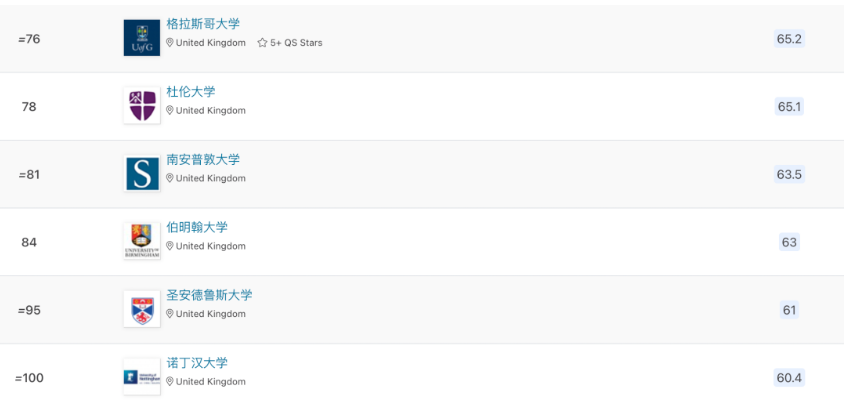
Task: Click the 65.1 score for Durham
Action: point(789,107)
